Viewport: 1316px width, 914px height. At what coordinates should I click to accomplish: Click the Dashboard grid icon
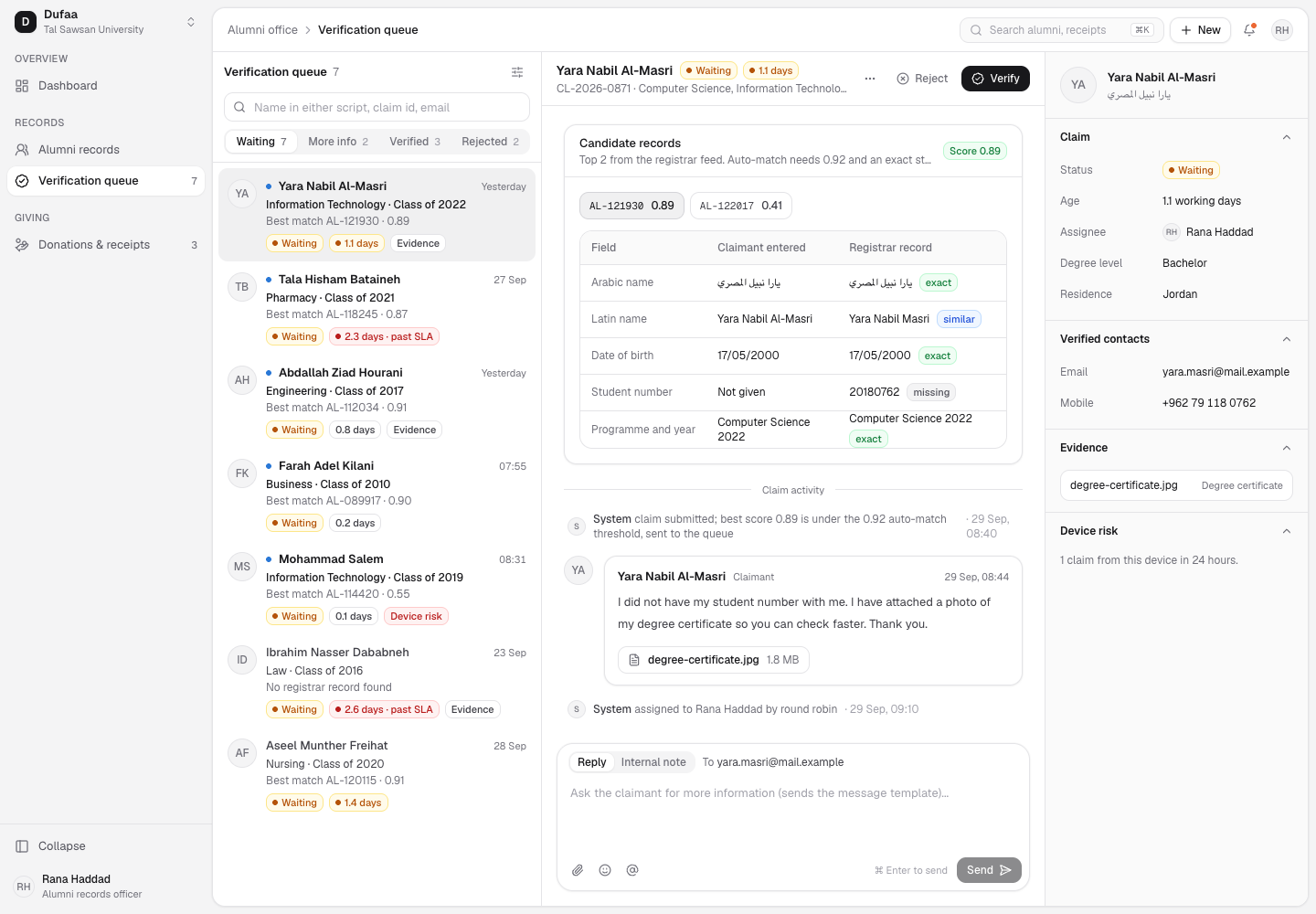(x=22, y=86)
